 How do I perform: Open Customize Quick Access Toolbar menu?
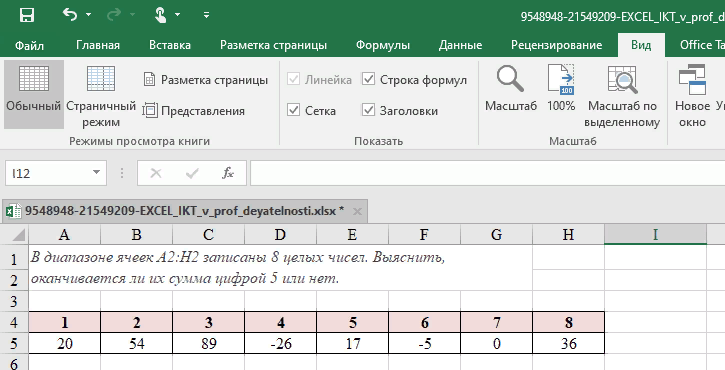pyautogui.click(x=206, y=15)
